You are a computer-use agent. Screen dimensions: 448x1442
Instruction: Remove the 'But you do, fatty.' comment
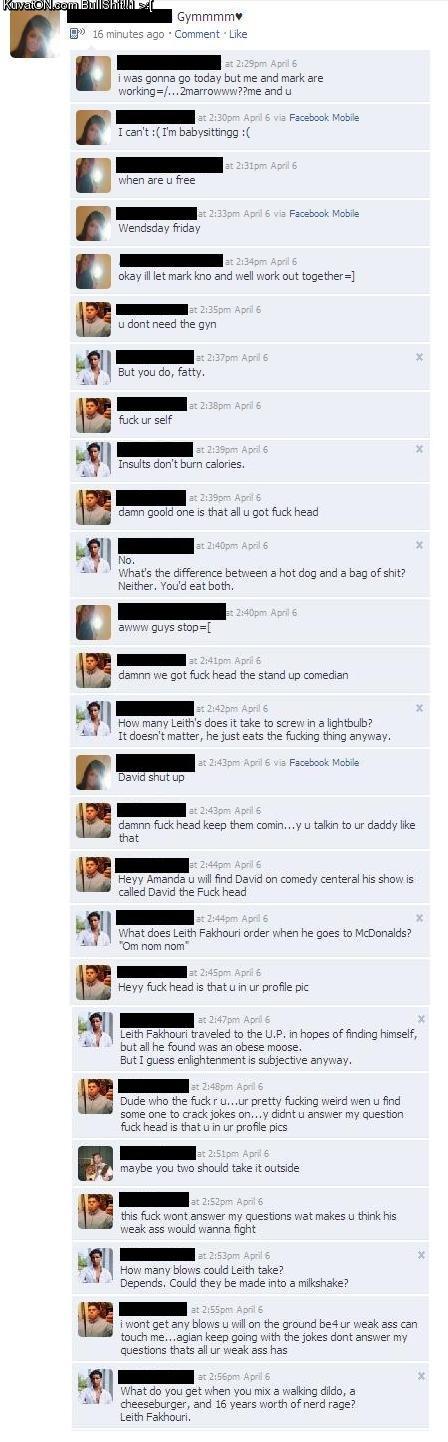(419, 357)
